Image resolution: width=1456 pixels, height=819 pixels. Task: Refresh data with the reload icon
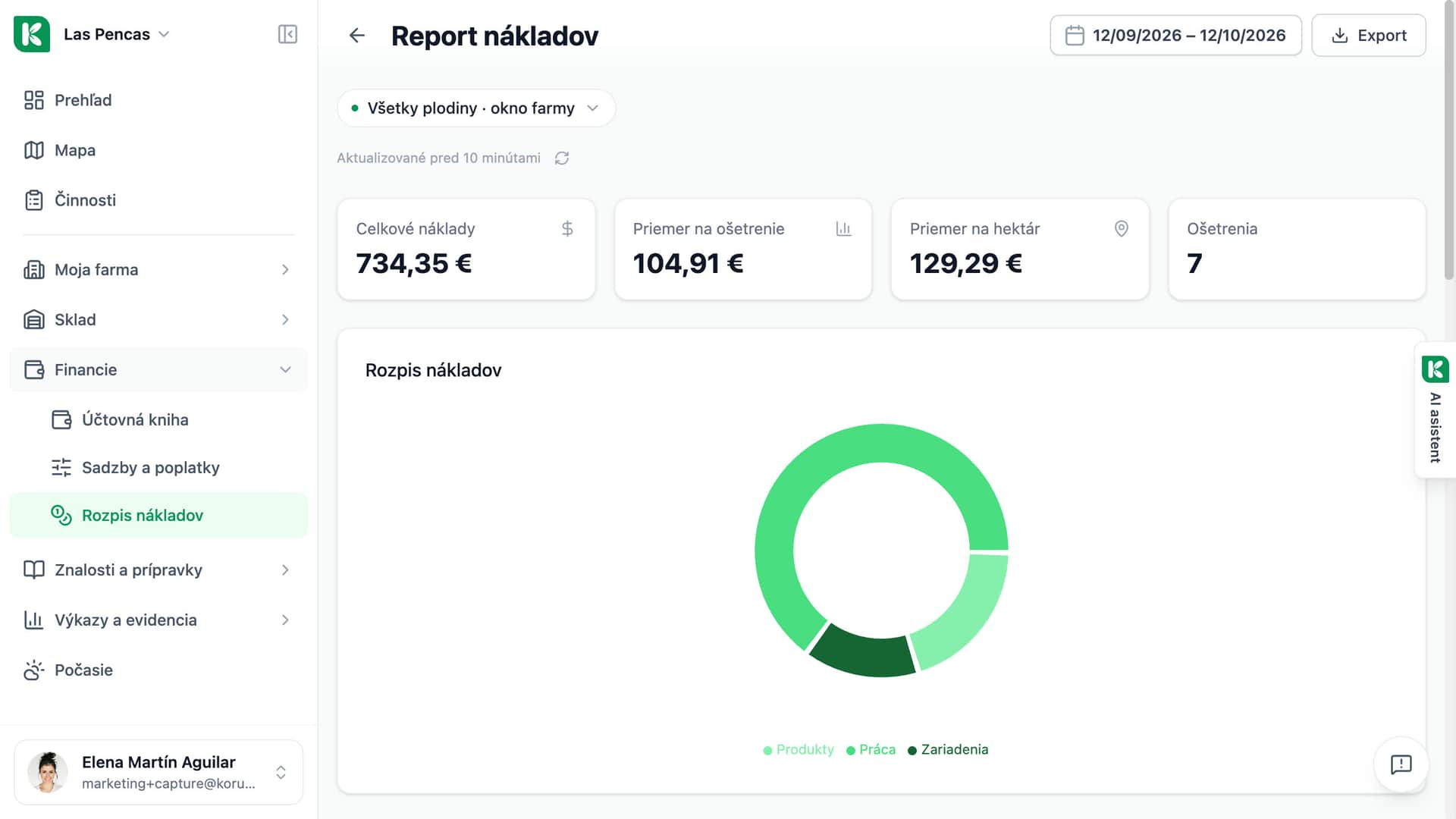pos(562,158)
